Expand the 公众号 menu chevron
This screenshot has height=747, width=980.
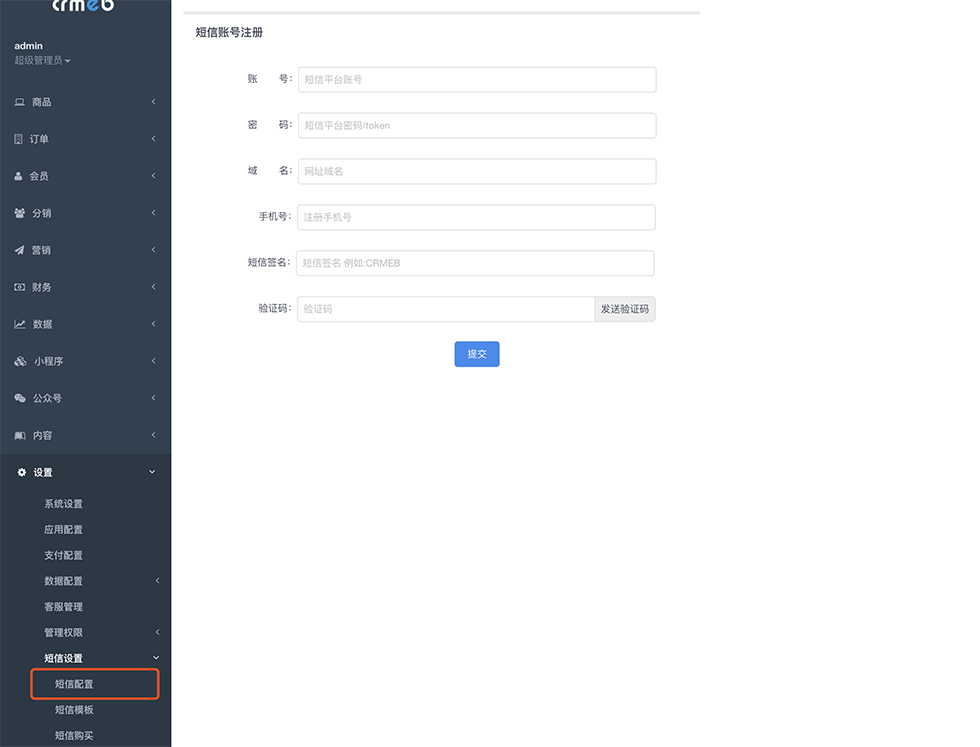(153, 398)
